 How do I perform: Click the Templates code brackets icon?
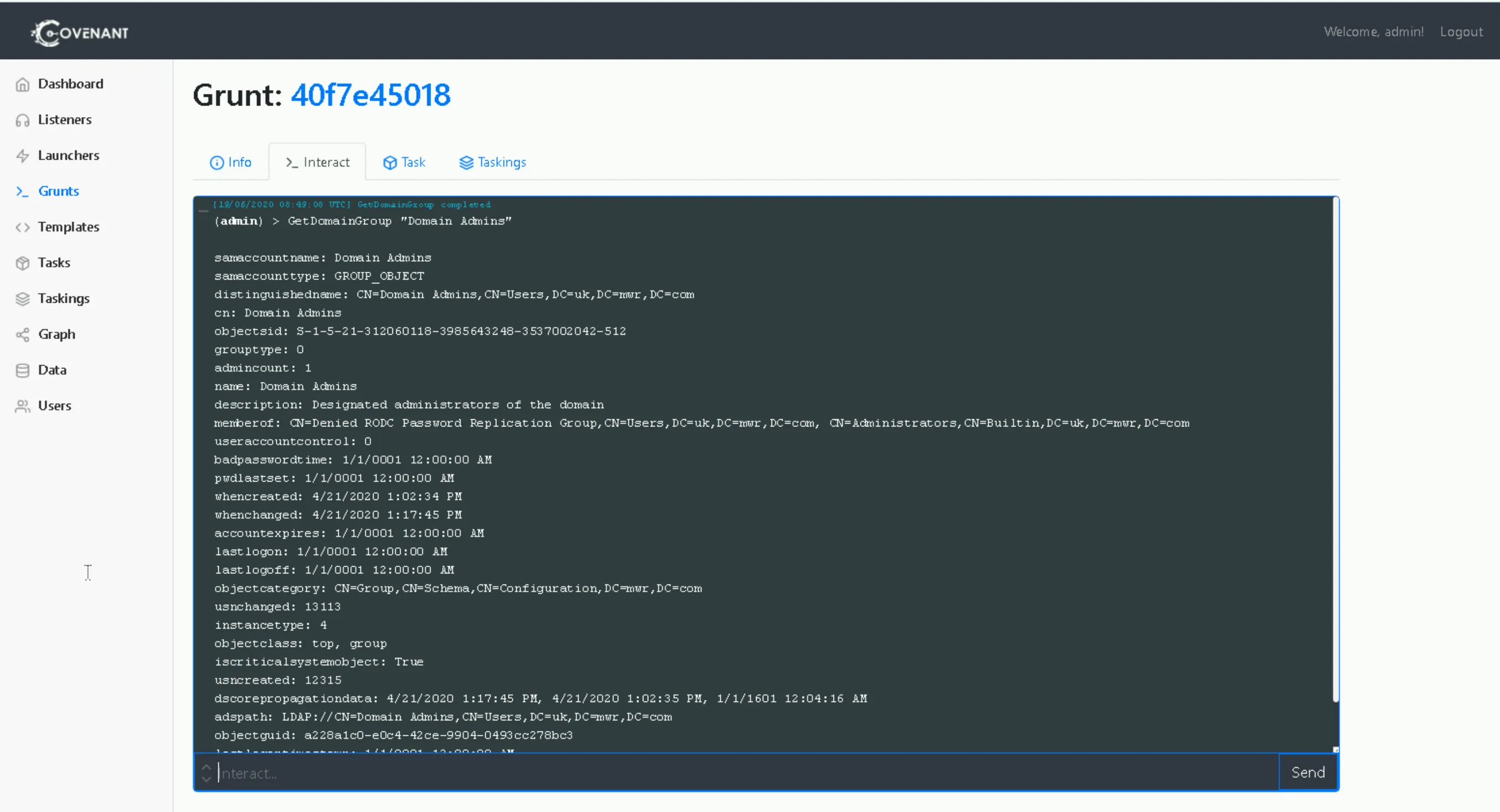[x=23, y=227]
